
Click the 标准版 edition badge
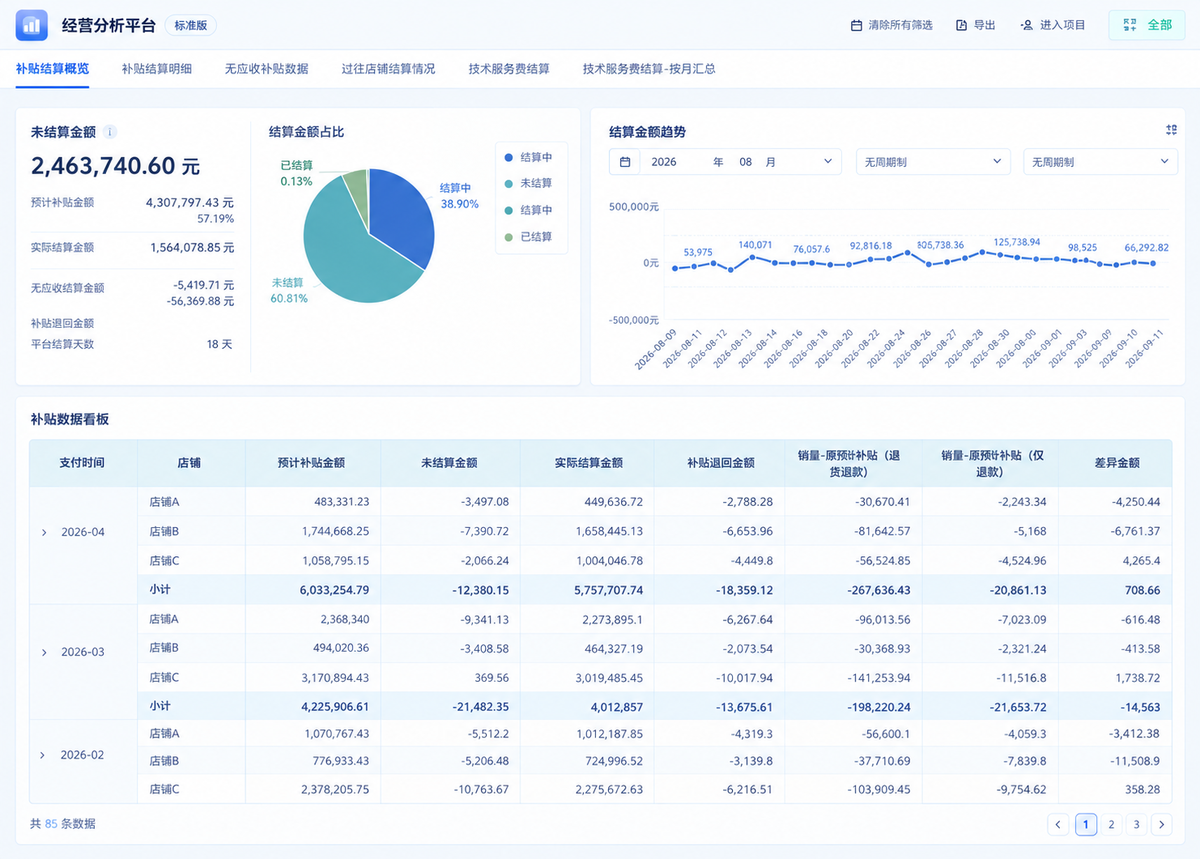click(x=191, y=26)
